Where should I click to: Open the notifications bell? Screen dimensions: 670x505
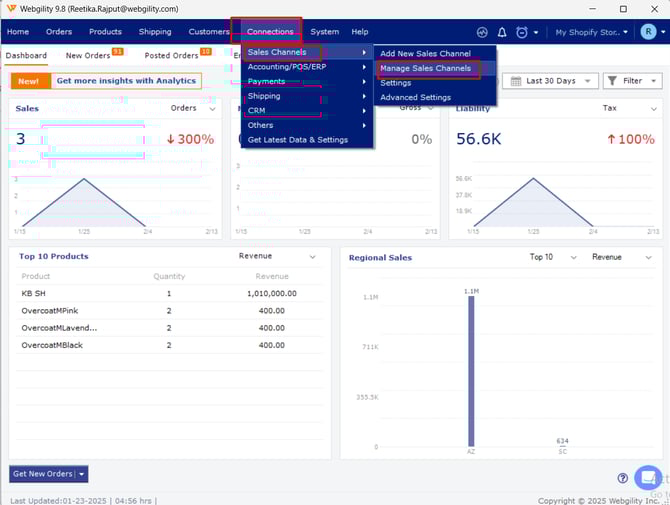pyautogui.click(x=502, y=32)
